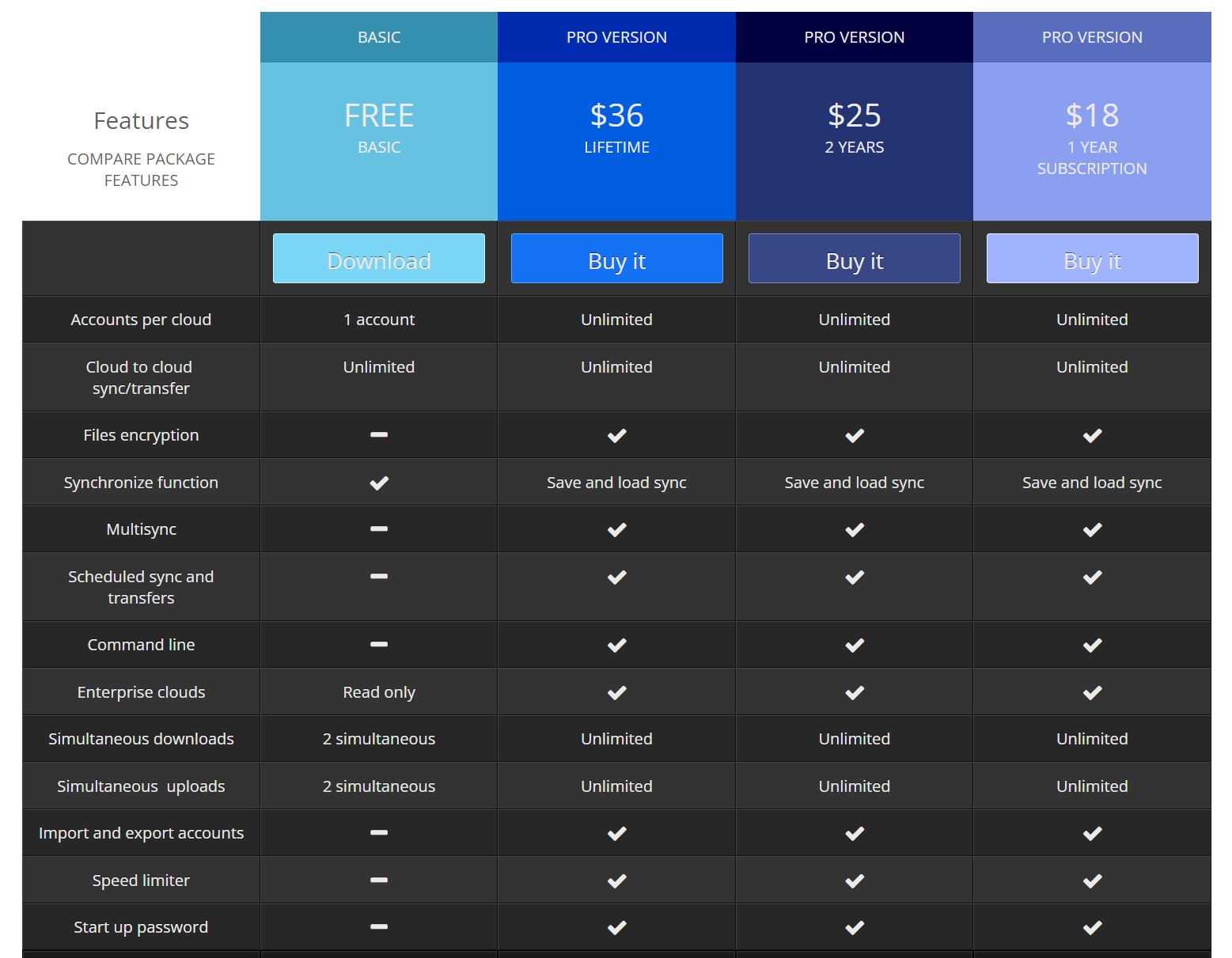Viewport: 1232px width, 958px height.
Task: Click the Scheduled sync checkmark under $25 plan
Action: 855,577
